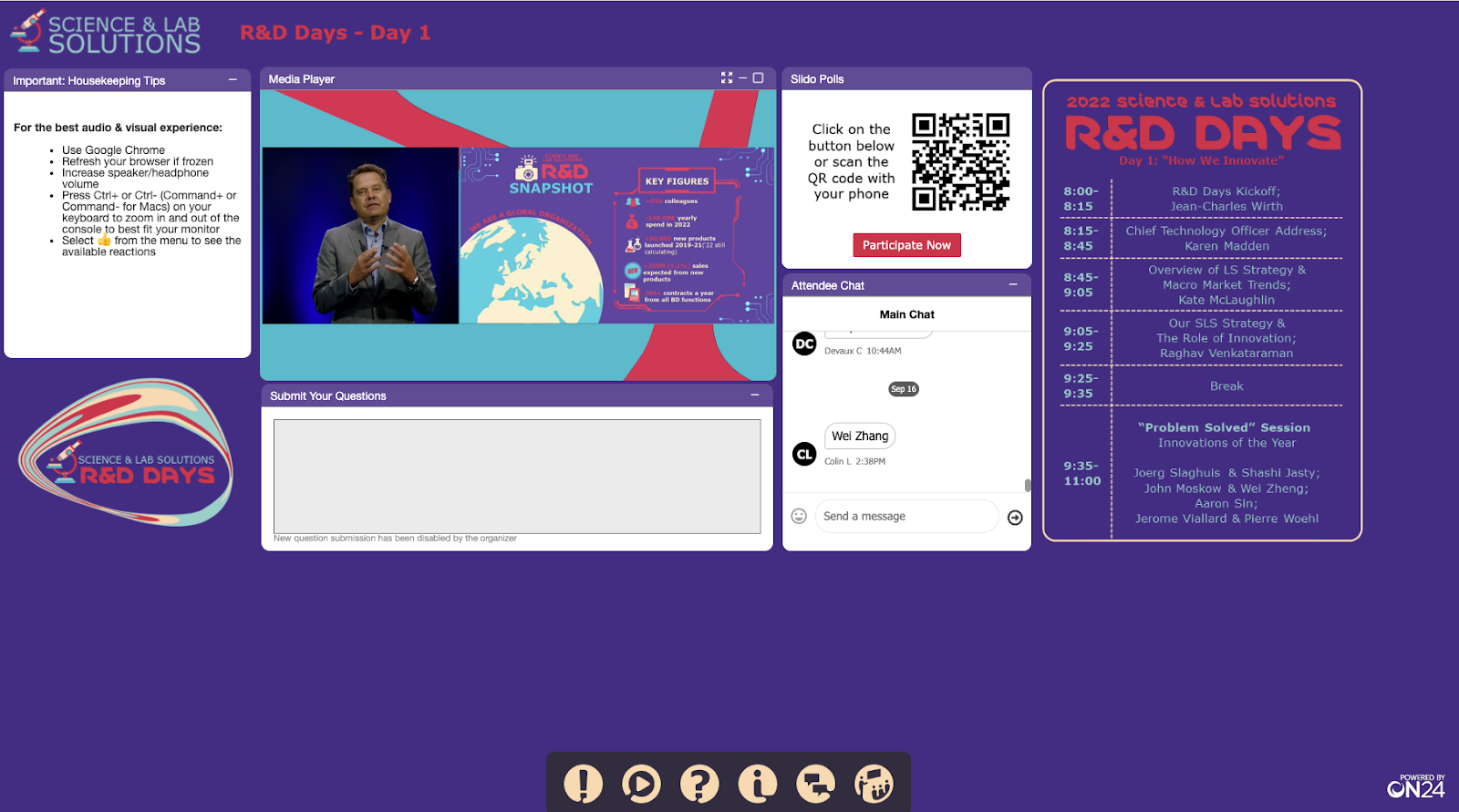Image resolution: width=1459 pixels, height=812 pixels.
Task: Click the Participate Now button
Action: point(906,245)
